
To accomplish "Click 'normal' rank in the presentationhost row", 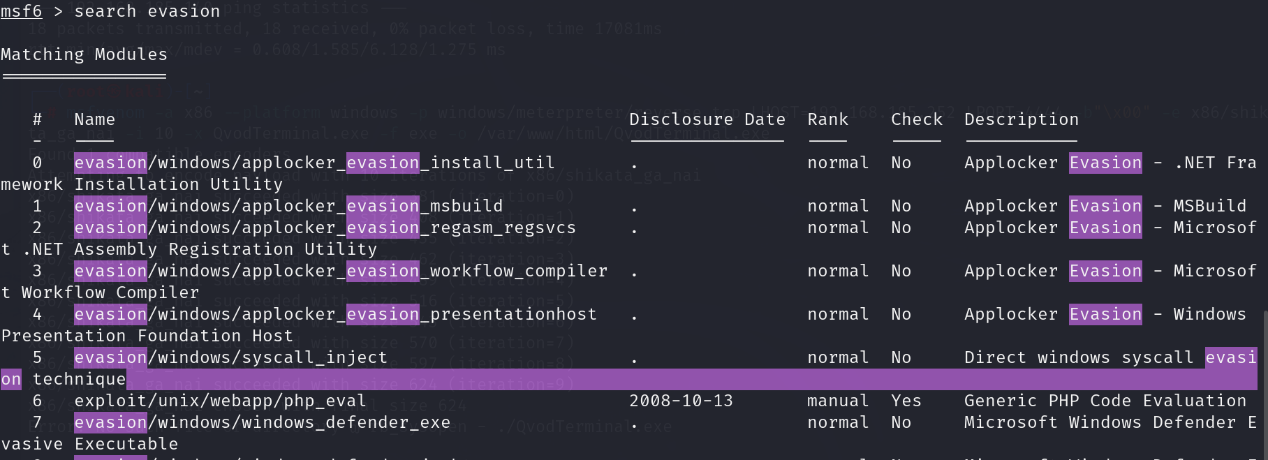I will (839, 314).
